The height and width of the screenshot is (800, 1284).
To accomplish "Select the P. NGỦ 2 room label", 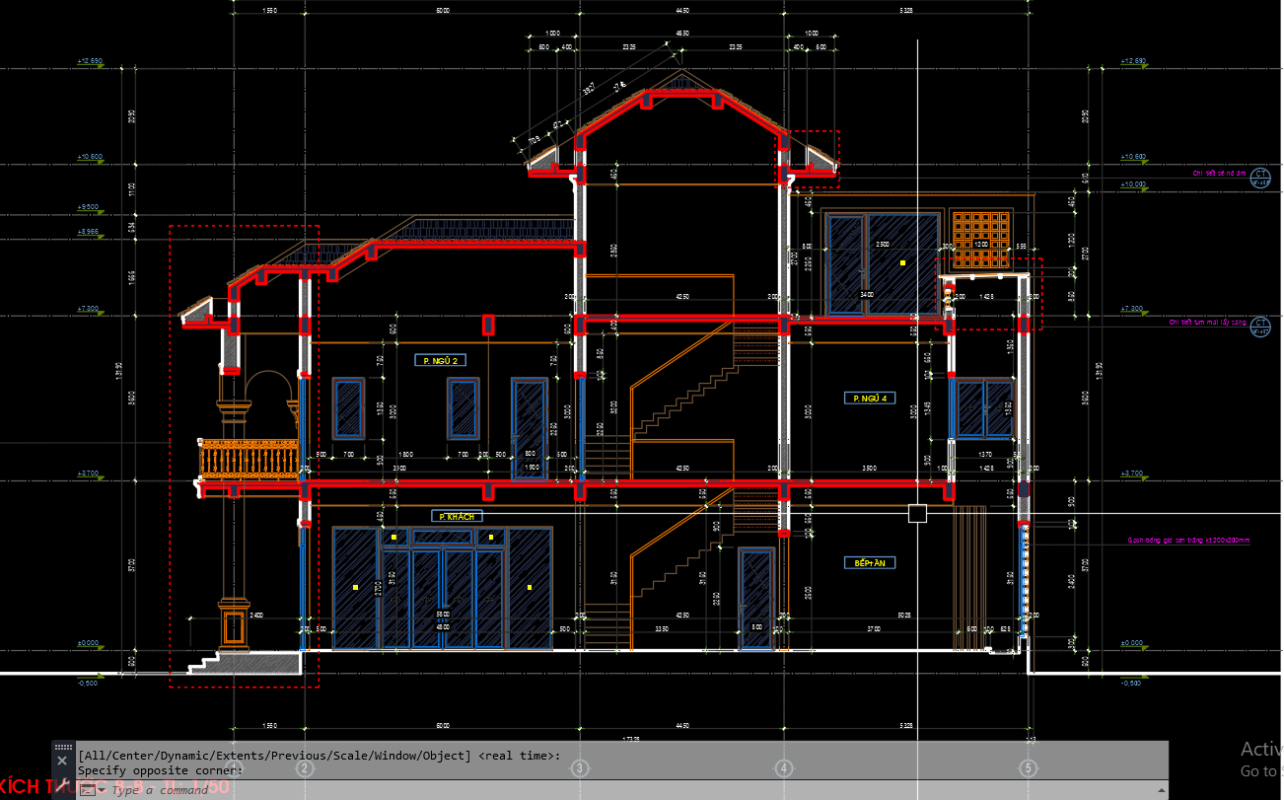I will coord(441,360).
